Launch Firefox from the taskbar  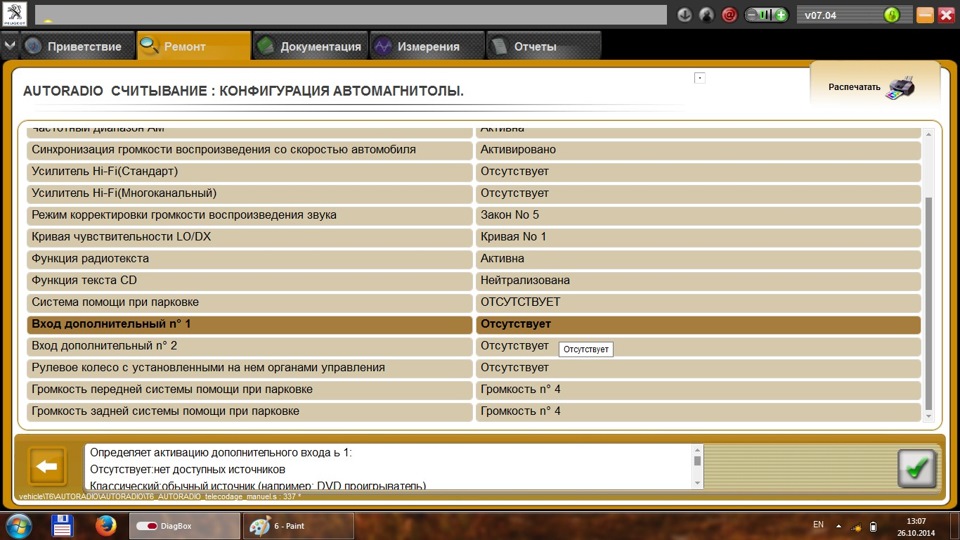coord(106,526)
